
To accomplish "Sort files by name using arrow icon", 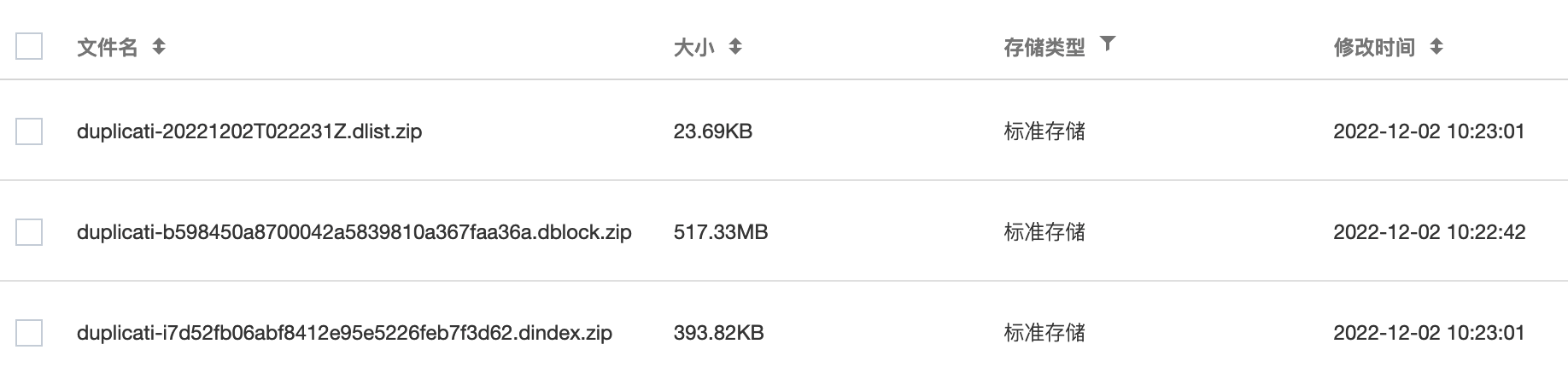I will [159, 47].
